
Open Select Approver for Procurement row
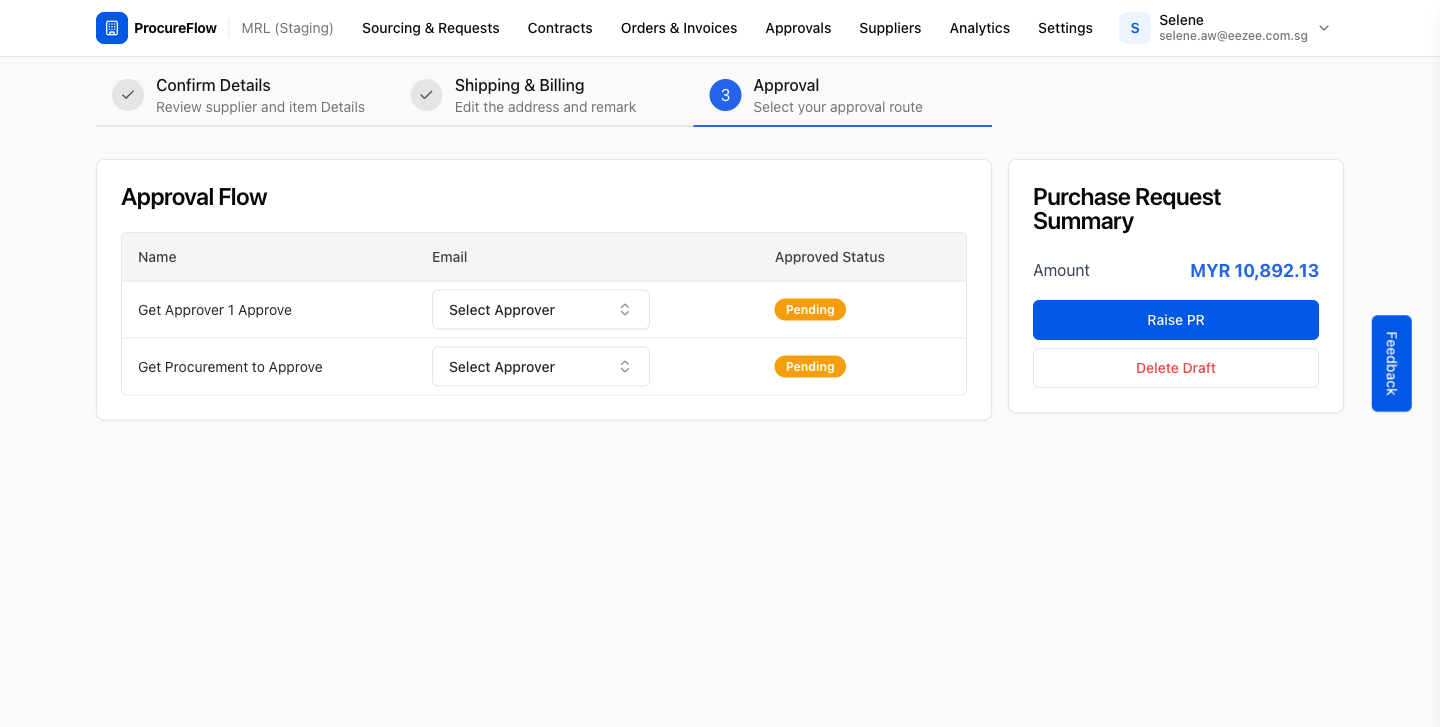[x=541, y=367]
